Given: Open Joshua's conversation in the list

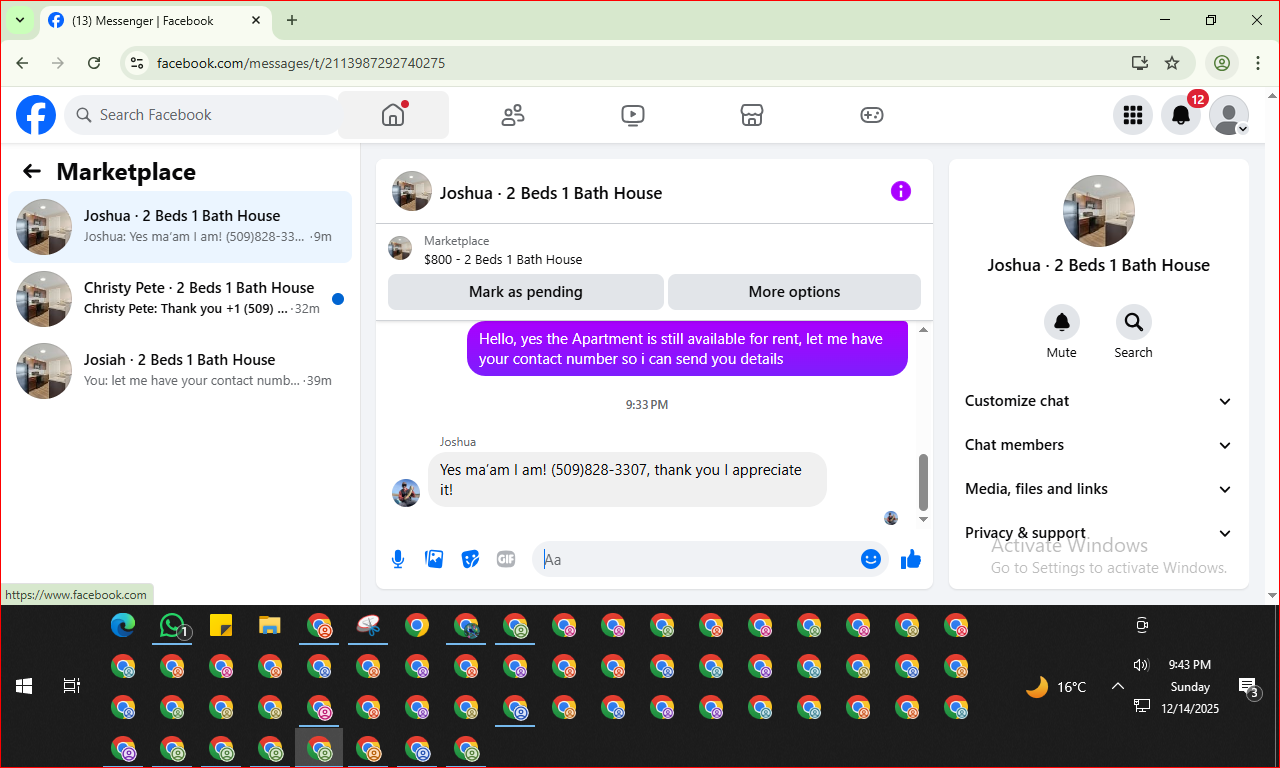Looking at the screenshot, I should click(180, 227).
